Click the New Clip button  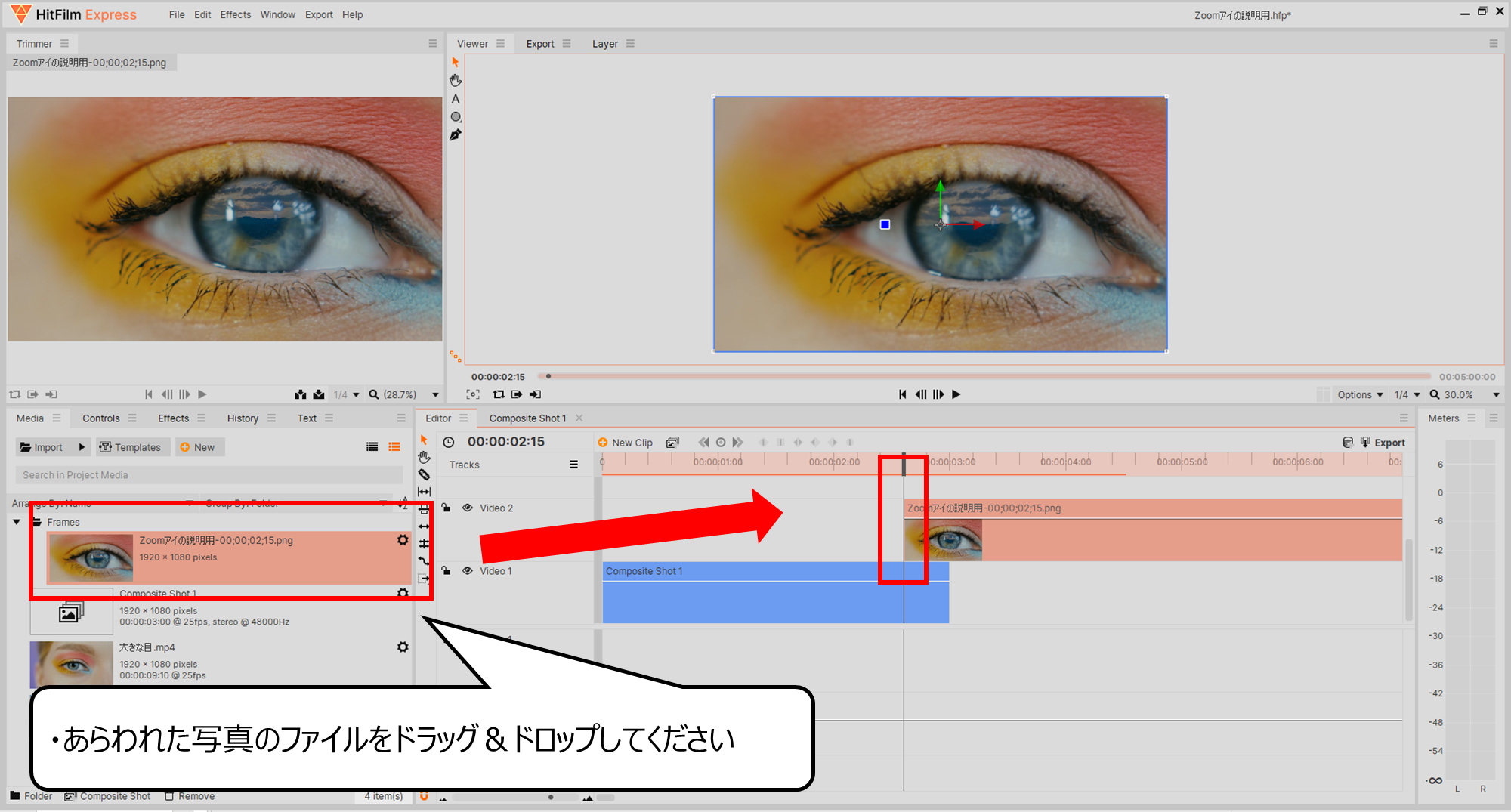pyautogui.click(x=626, y=443)
